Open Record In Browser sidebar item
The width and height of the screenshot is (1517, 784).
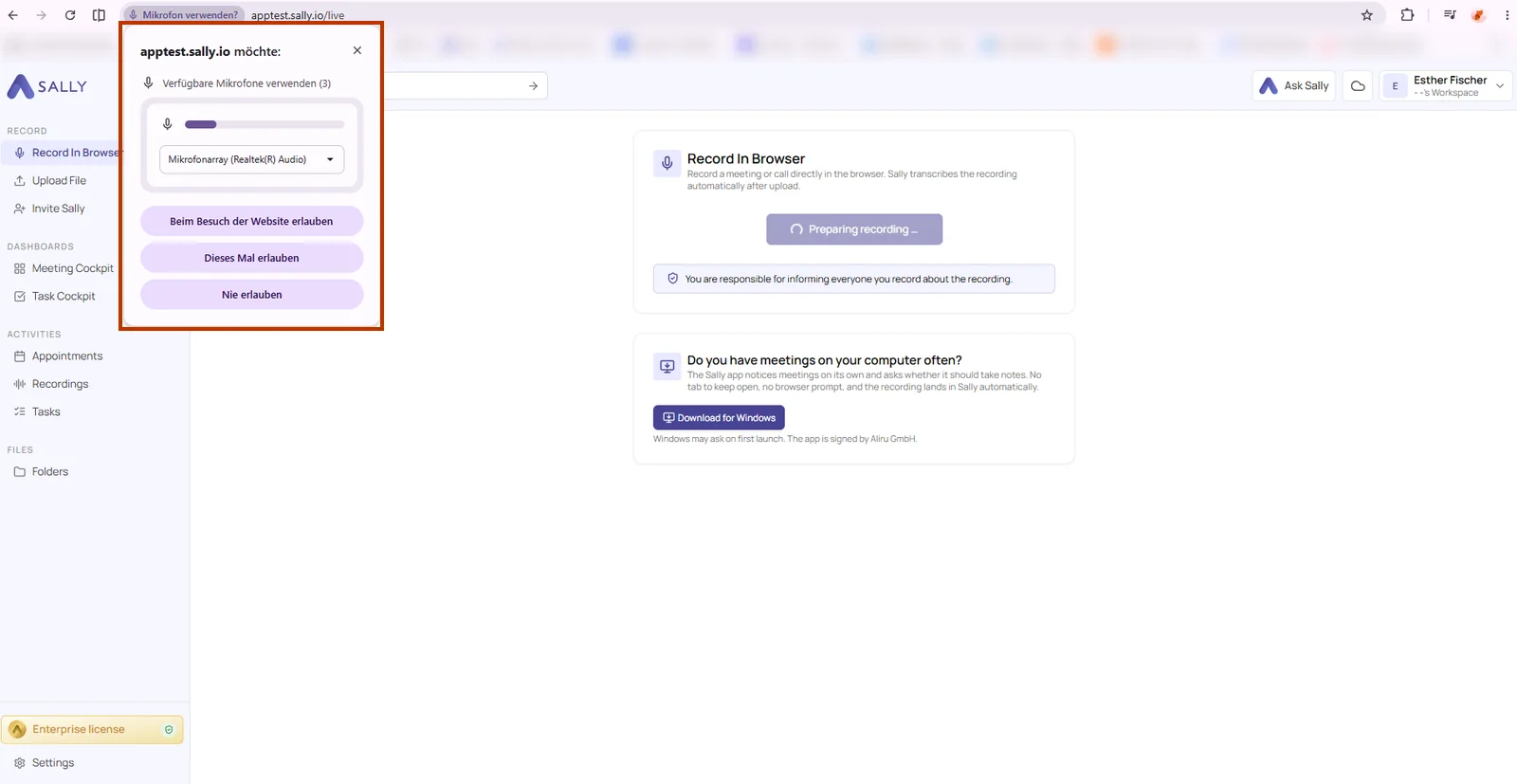[x=63, y=153]
